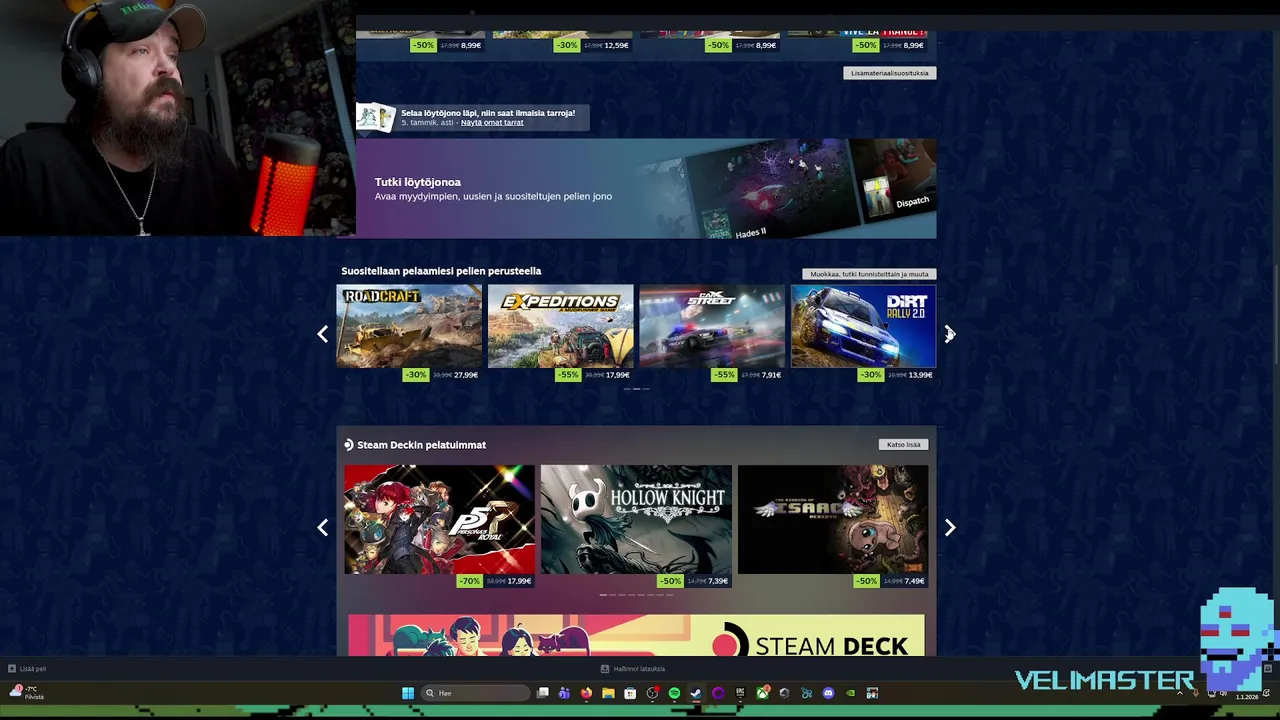
Task: Click the plus icon next to Lisää peli
Action: coord(12,669)
